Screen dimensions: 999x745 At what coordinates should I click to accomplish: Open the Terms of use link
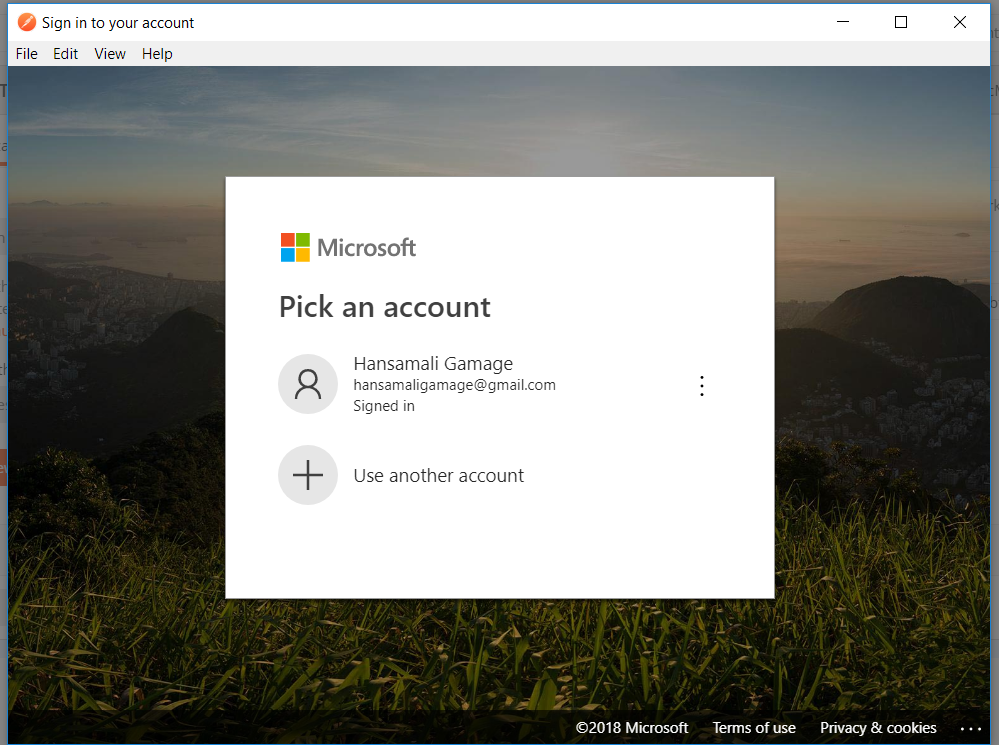coord(754,728)
